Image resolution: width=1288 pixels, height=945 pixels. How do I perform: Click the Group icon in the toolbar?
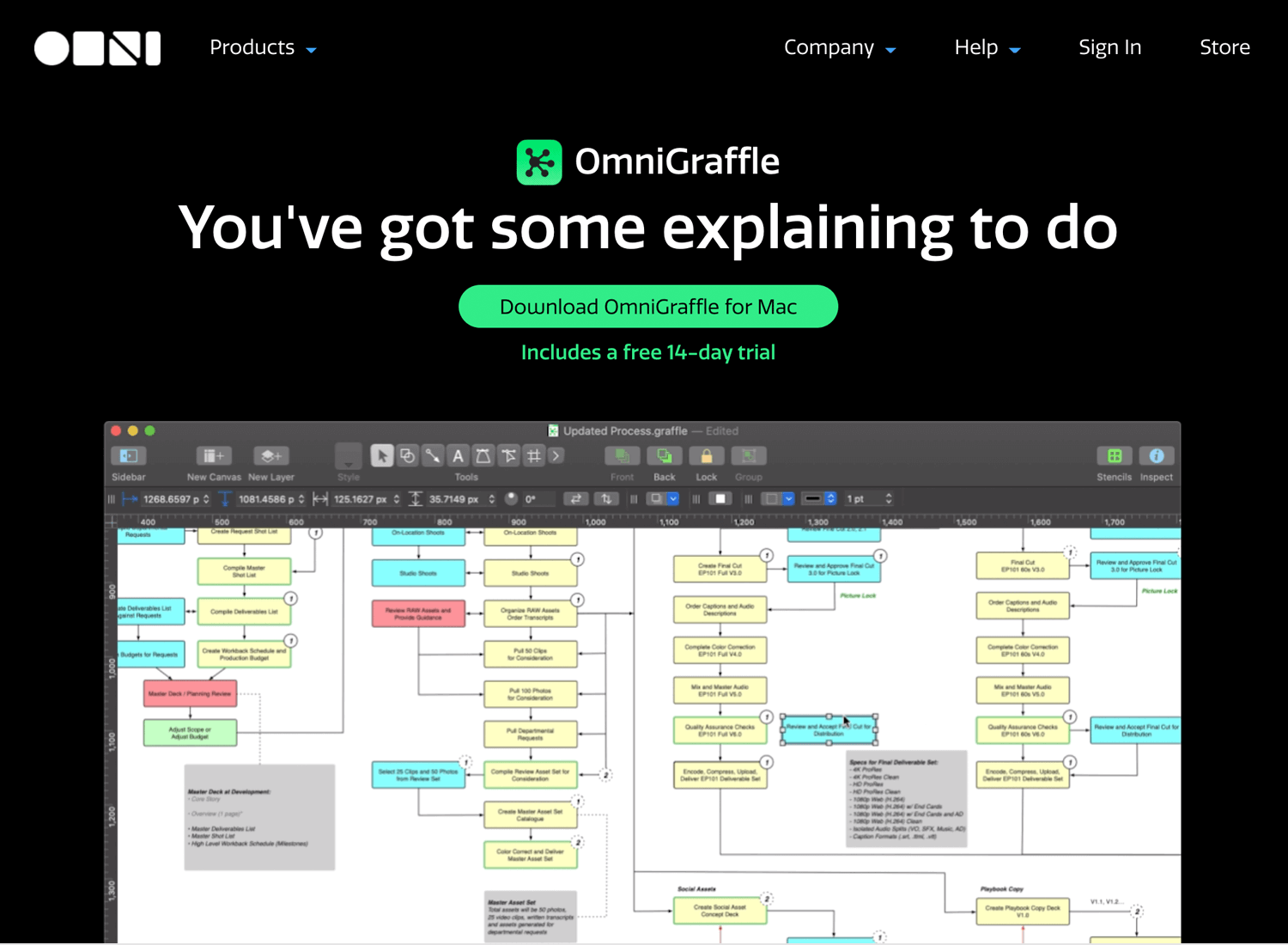749,456
